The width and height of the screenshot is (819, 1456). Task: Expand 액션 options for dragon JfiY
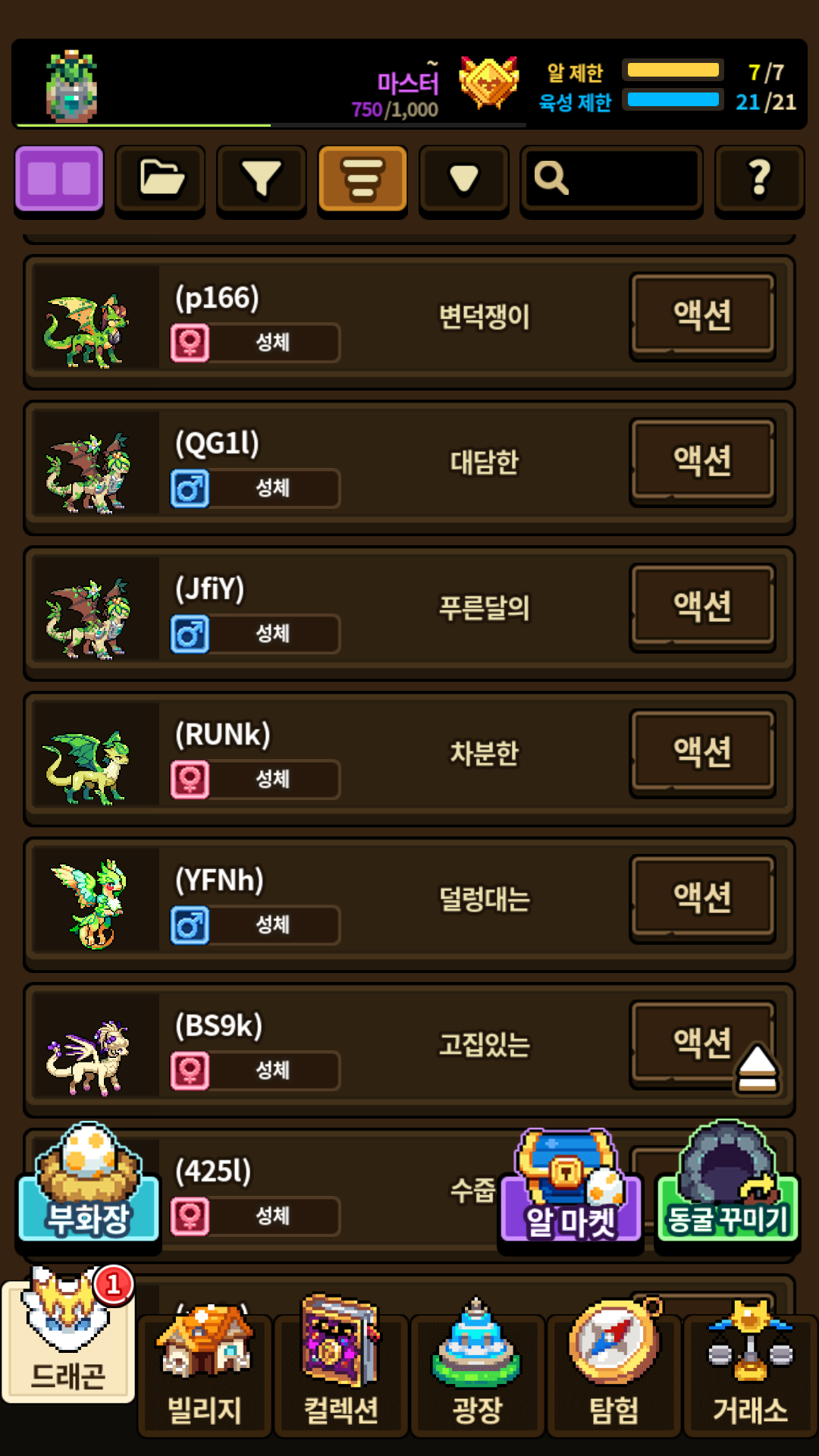pyautogui.click(x=702, y=607)
